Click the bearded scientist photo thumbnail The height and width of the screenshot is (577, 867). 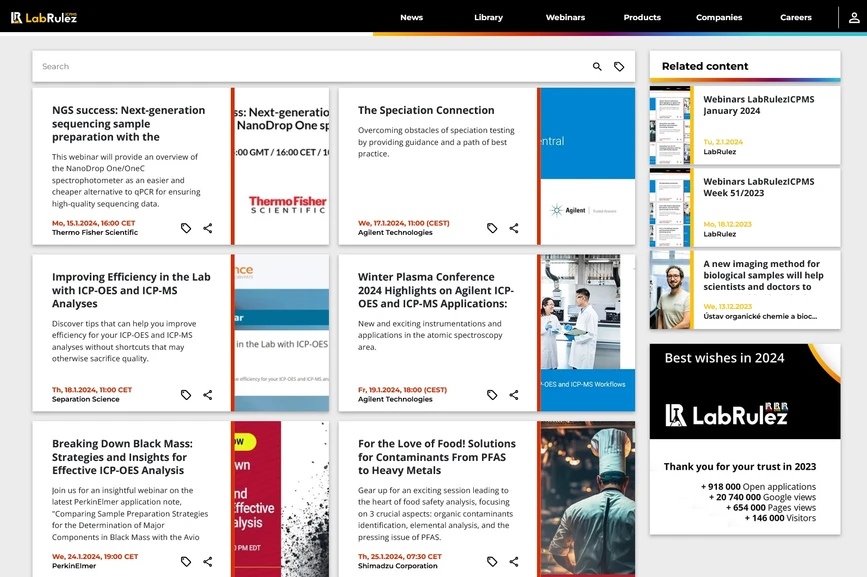pyautogui.click(x=670, y=290)
